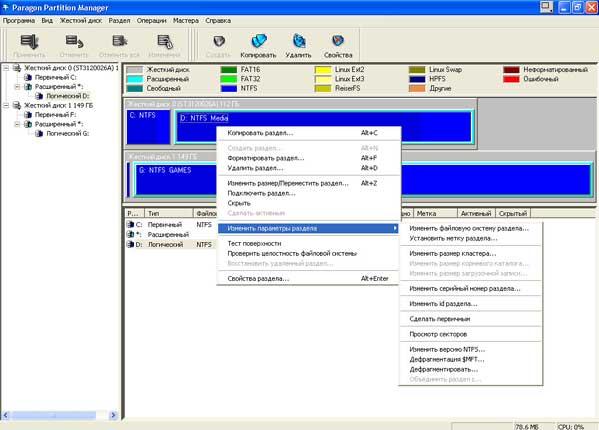Click the Ошибочный red legend swatch
This screenshot has width=599, height=430.
click(511, 79)
